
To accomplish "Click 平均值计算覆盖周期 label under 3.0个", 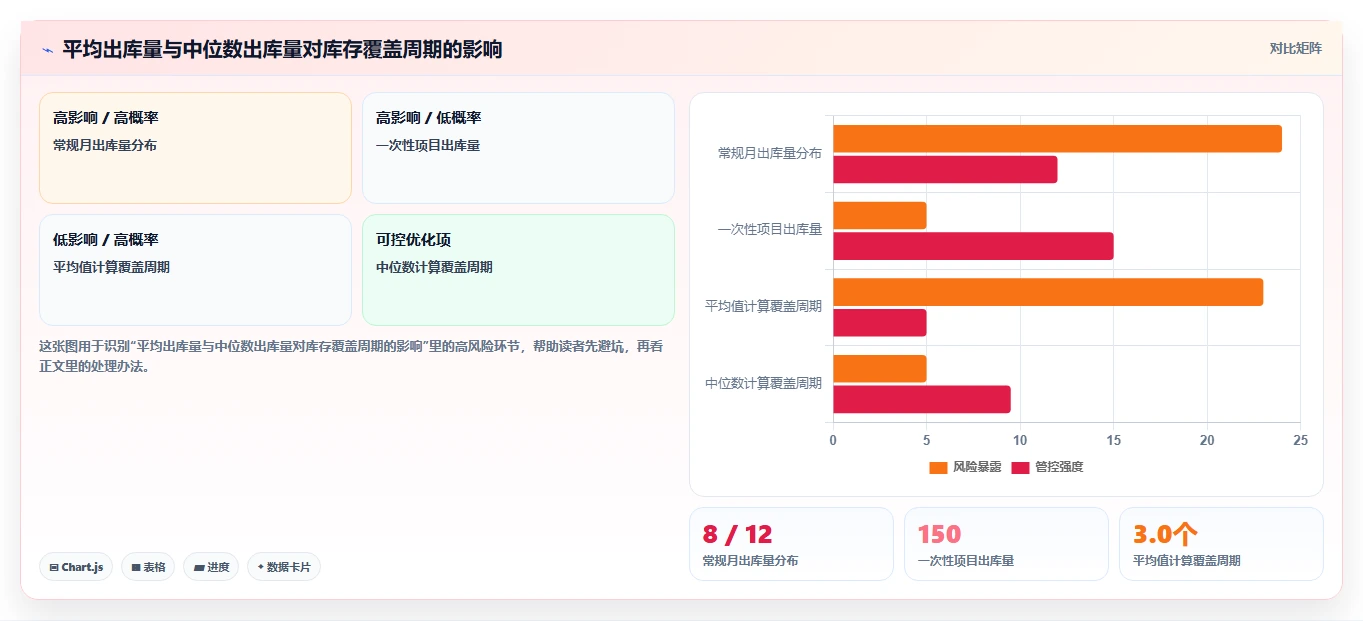I will click(1187, 561).
